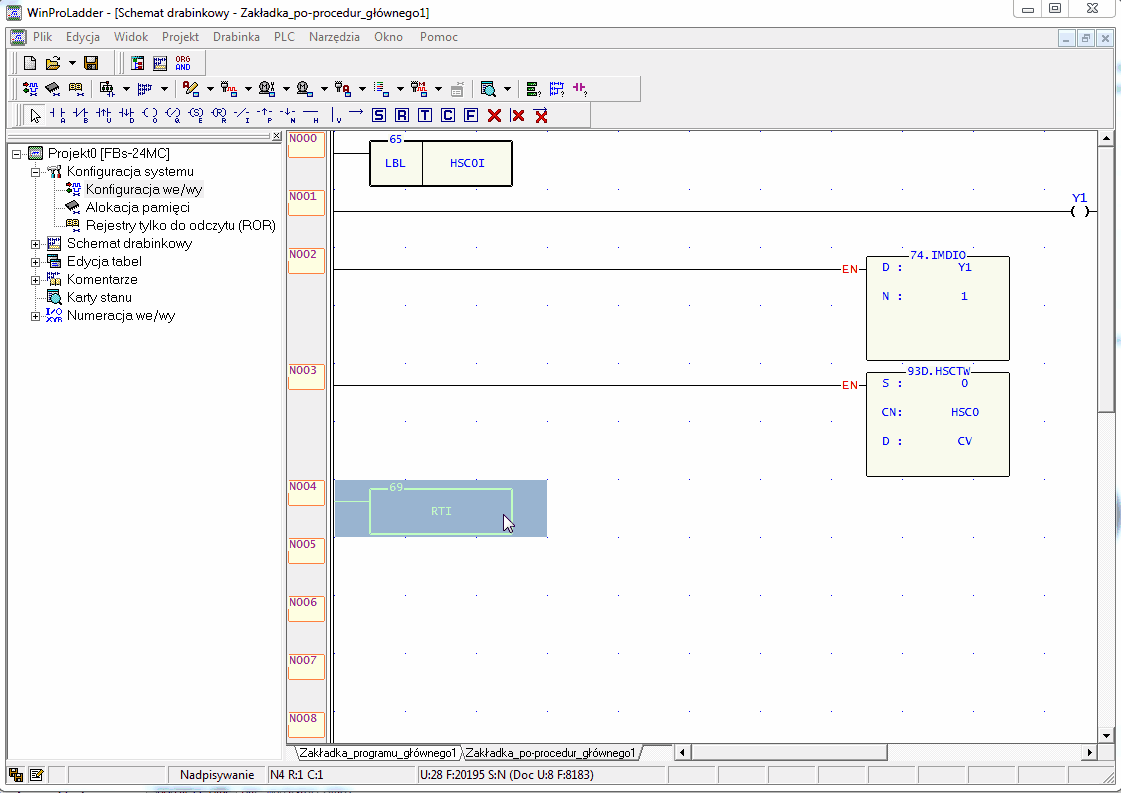This screenshot has width=1121, height=793.
Task: Click first status bar icon at bottom left
Action: 16,775
